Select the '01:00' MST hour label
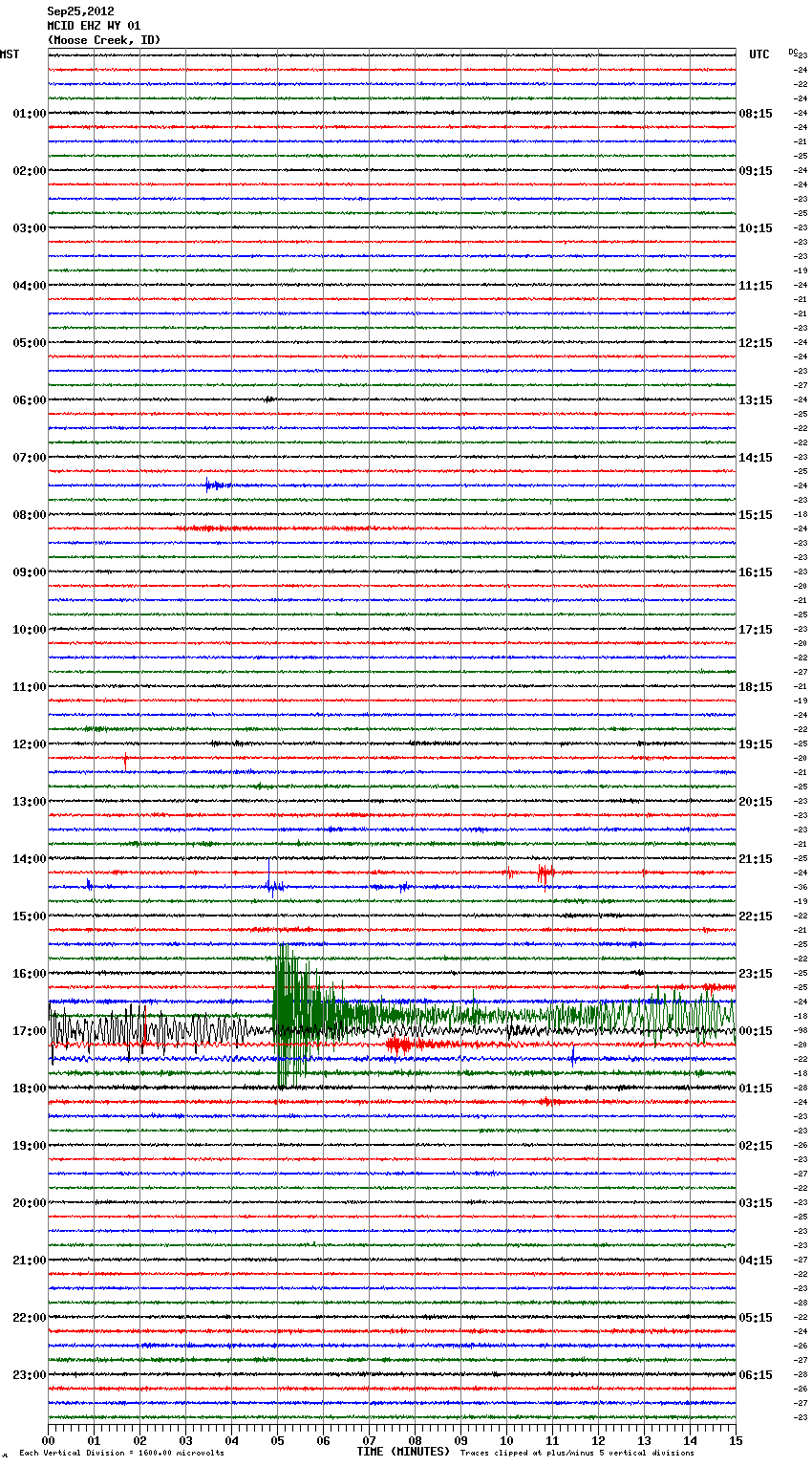 click(30, 114)
